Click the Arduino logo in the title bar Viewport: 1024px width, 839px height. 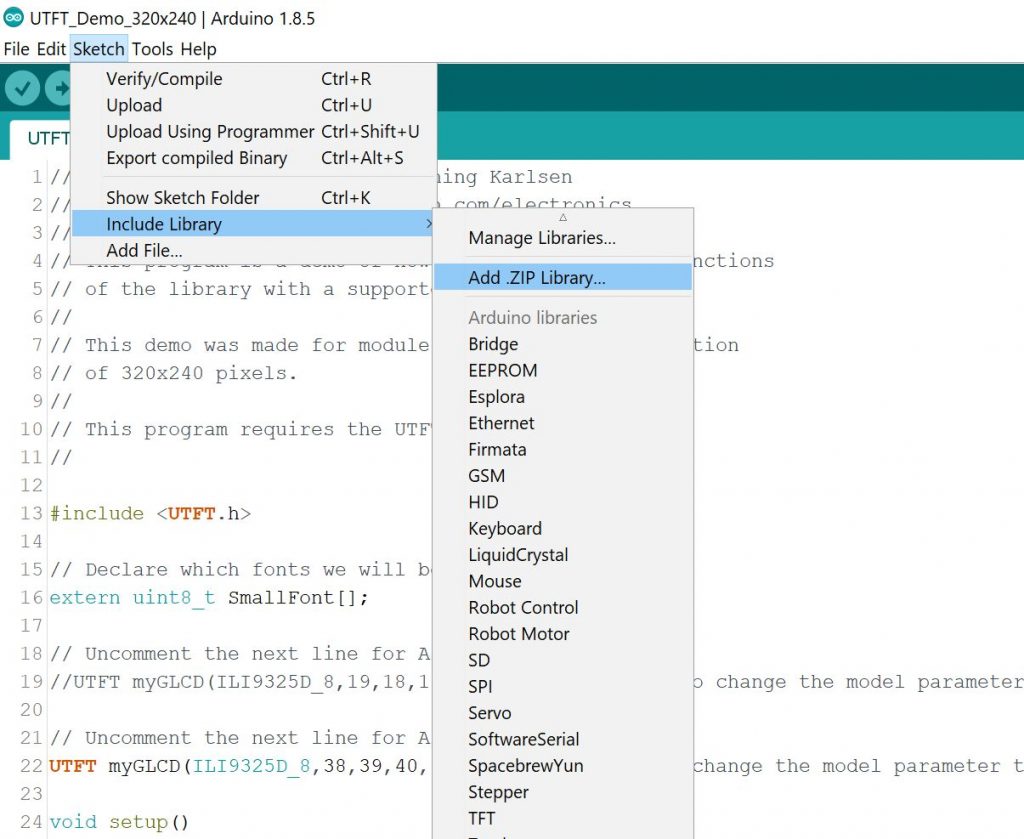point(14,16)
